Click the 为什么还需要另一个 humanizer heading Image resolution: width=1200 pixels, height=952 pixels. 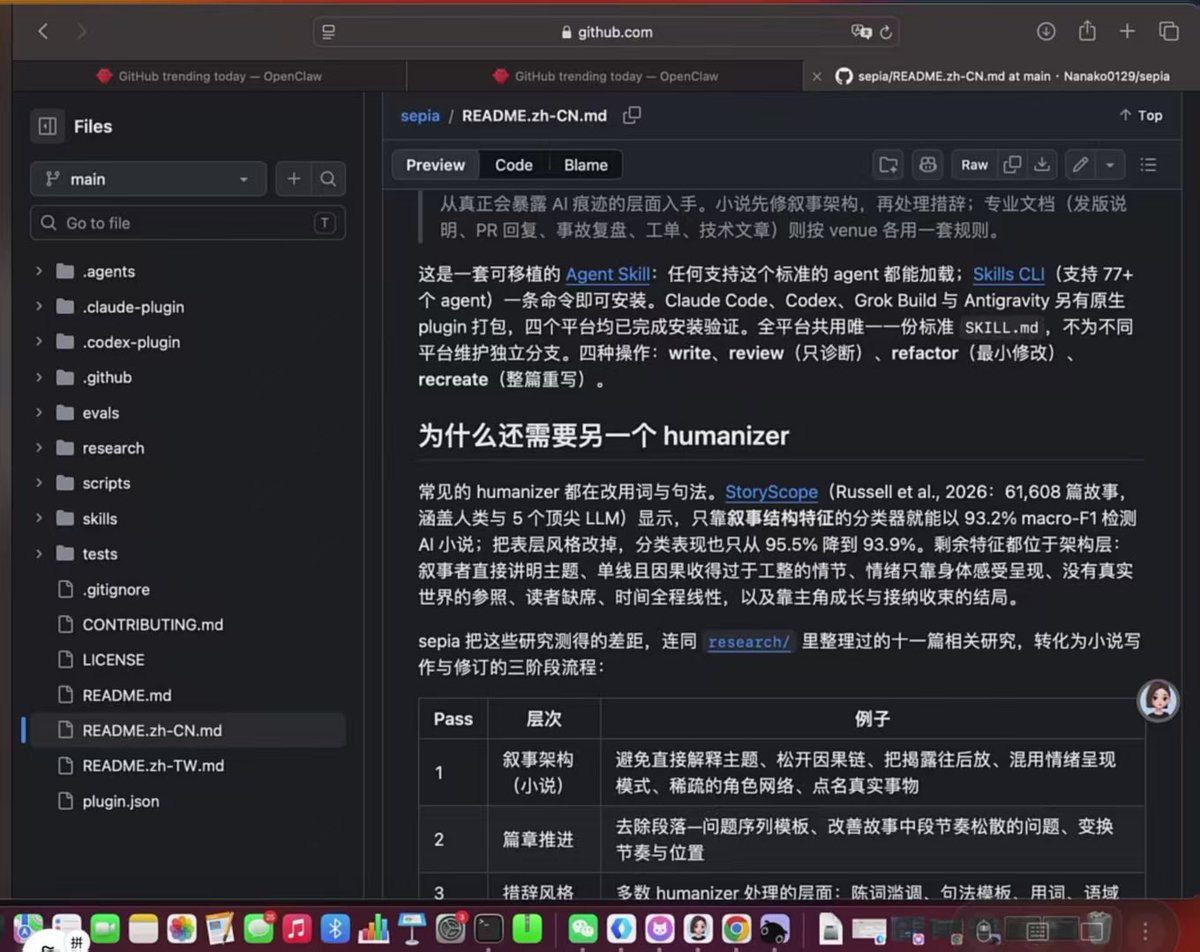[x=604, y=435]
